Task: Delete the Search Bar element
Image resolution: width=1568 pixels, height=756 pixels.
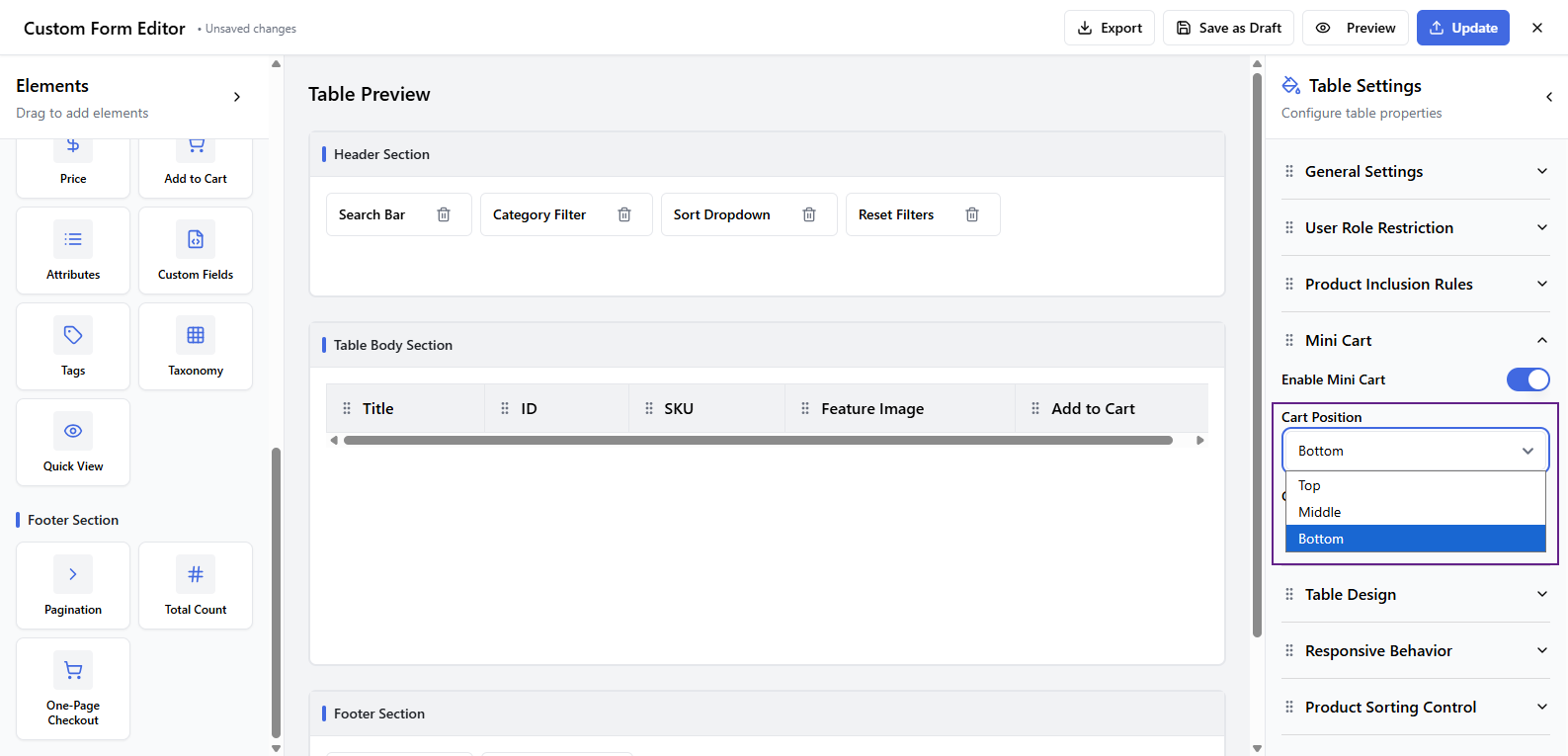Action: pyautogui.click(x=444, y=214)
